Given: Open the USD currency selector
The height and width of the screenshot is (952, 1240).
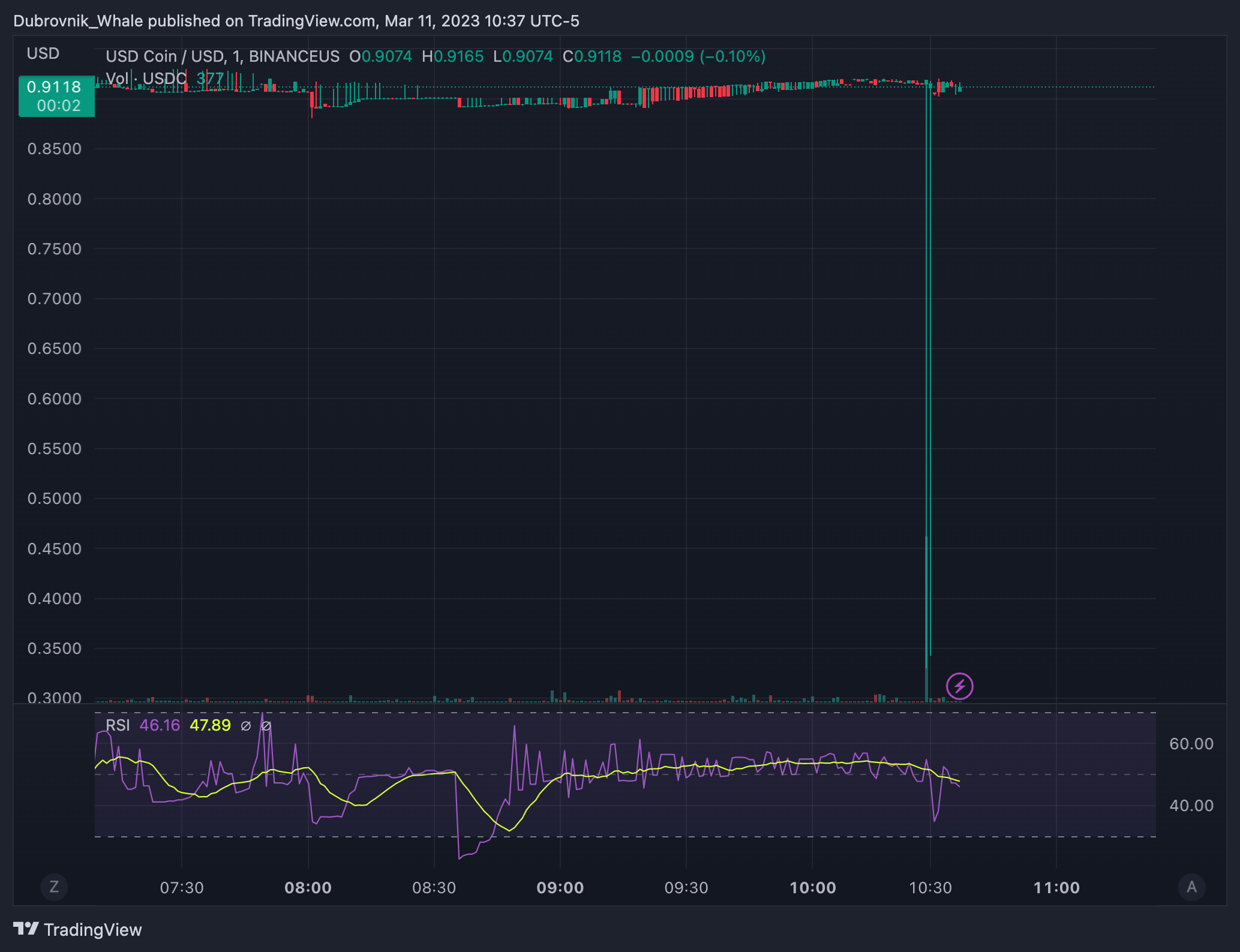Looking at the screenshot, I should (43, 53).
